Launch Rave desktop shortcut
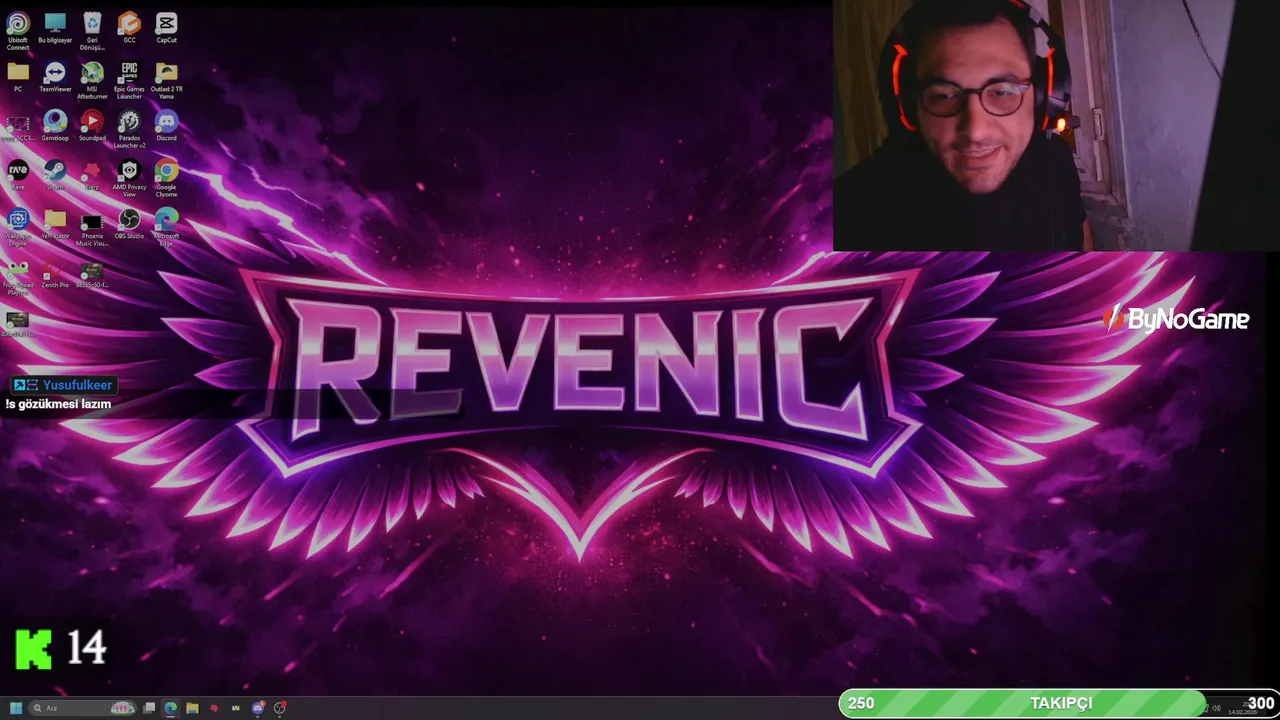This screenshot has height=720, width=1280. pyautogui.click(x=18, y=175)
